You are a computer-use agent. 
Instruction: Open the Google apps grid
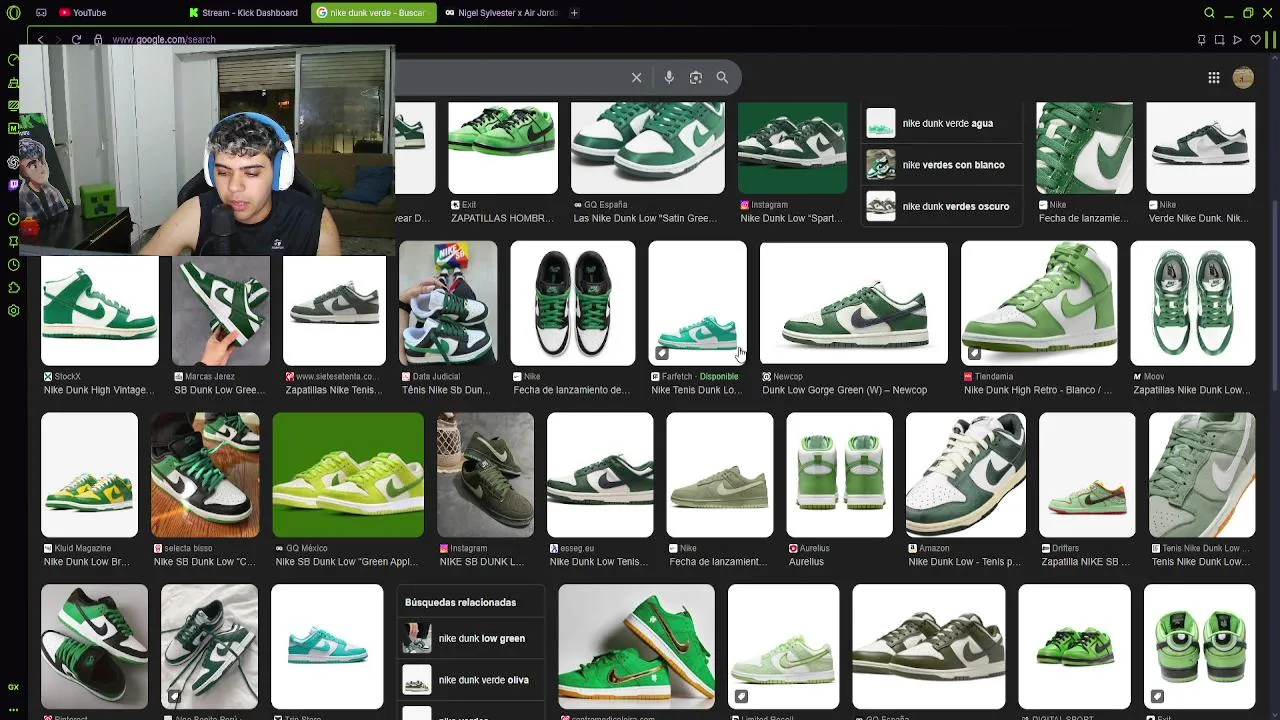click(1213, 78)
